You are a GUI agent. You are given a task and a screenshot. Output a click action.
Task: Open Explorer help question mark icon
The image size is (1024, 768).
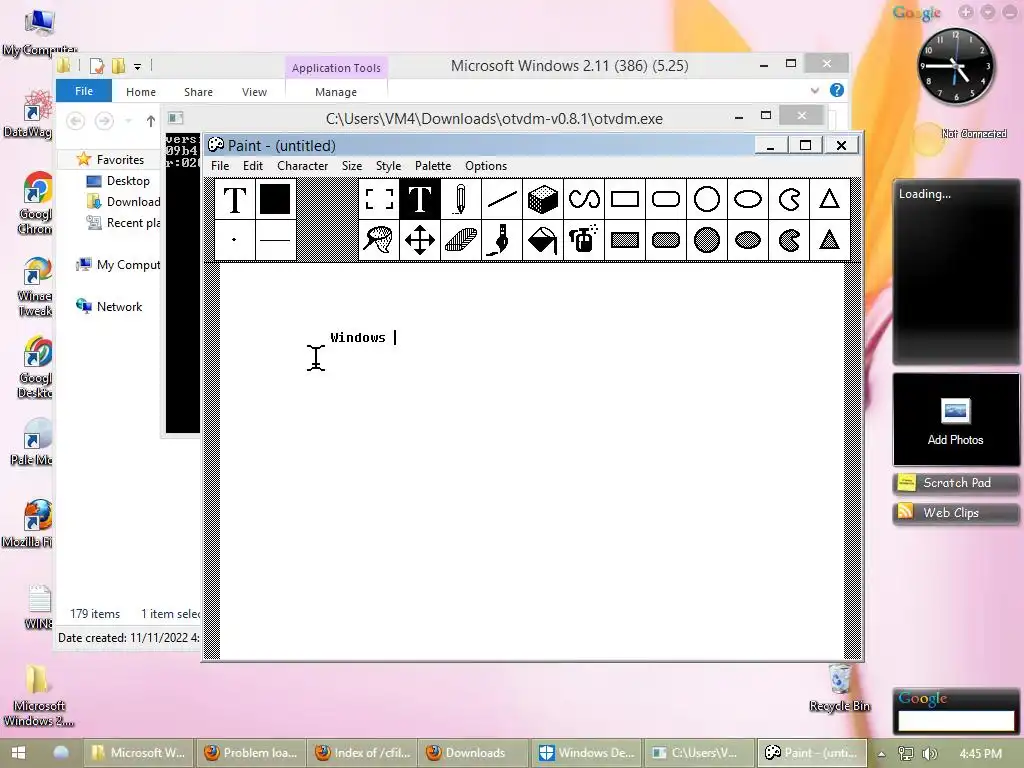click(x=837, y=90)
